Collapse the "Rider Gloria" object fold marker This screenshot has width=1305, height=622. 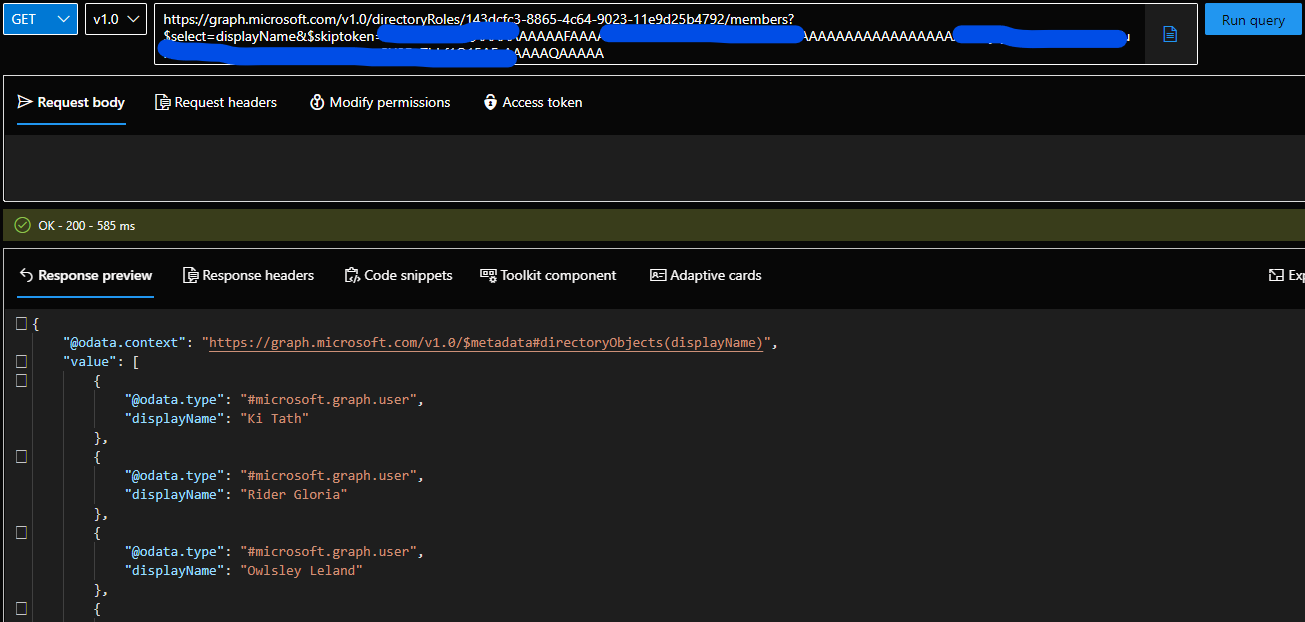coord(21,456)
